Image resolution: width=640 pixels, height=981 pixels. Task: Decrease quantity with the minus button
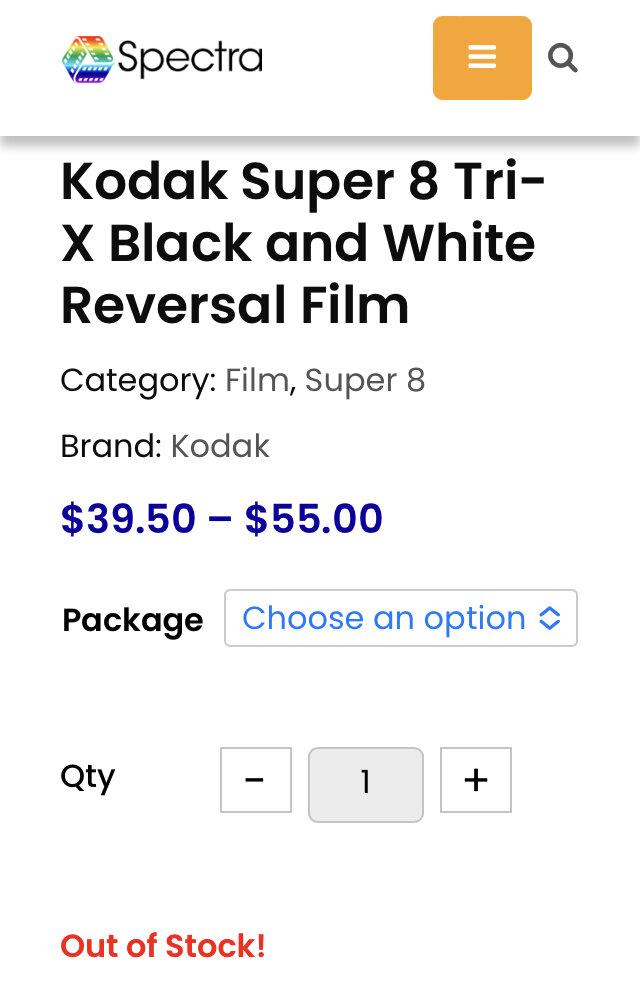256,780
